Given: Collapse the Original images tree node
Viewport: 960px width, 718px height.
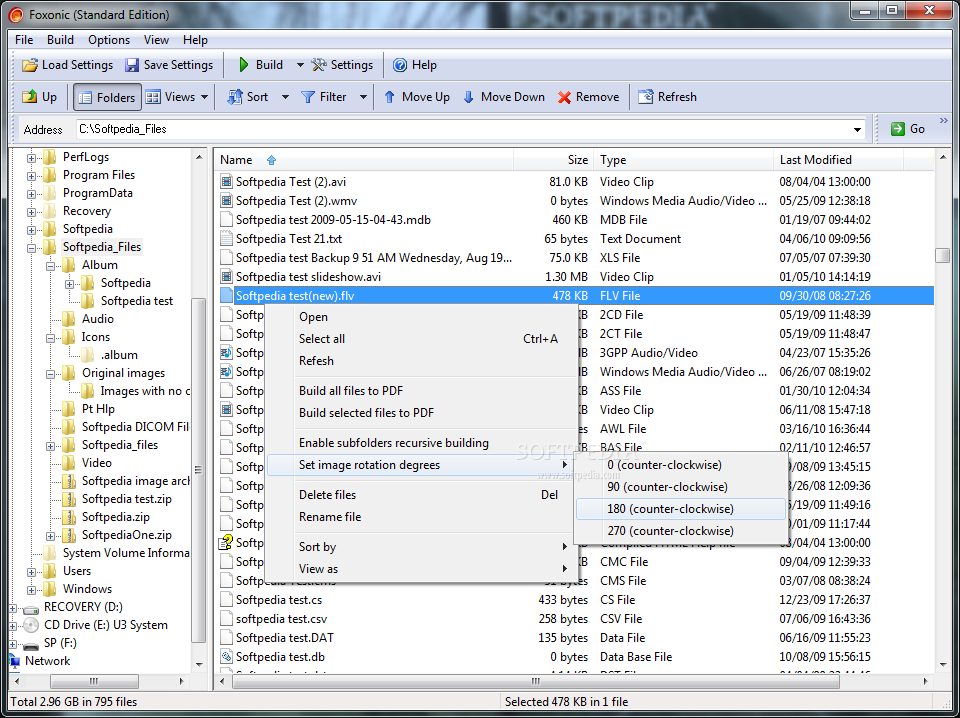Looking at the screenshot, I should click(x=51, y=374).
